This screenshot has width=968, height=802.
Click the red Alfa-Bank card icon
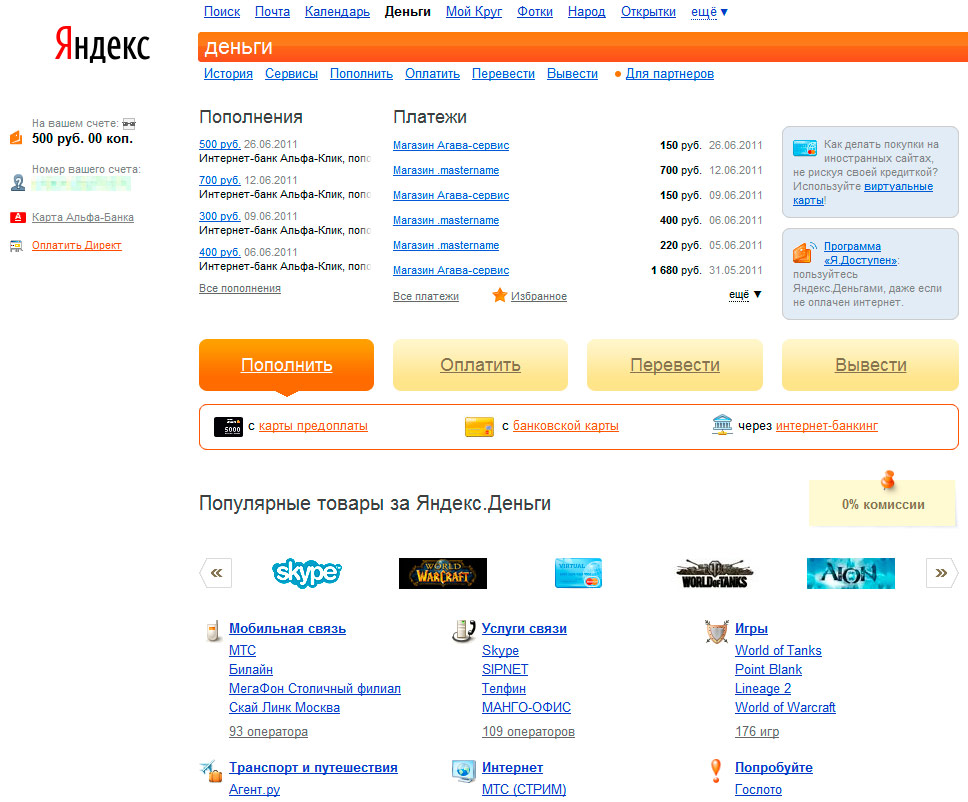[17, 217]
